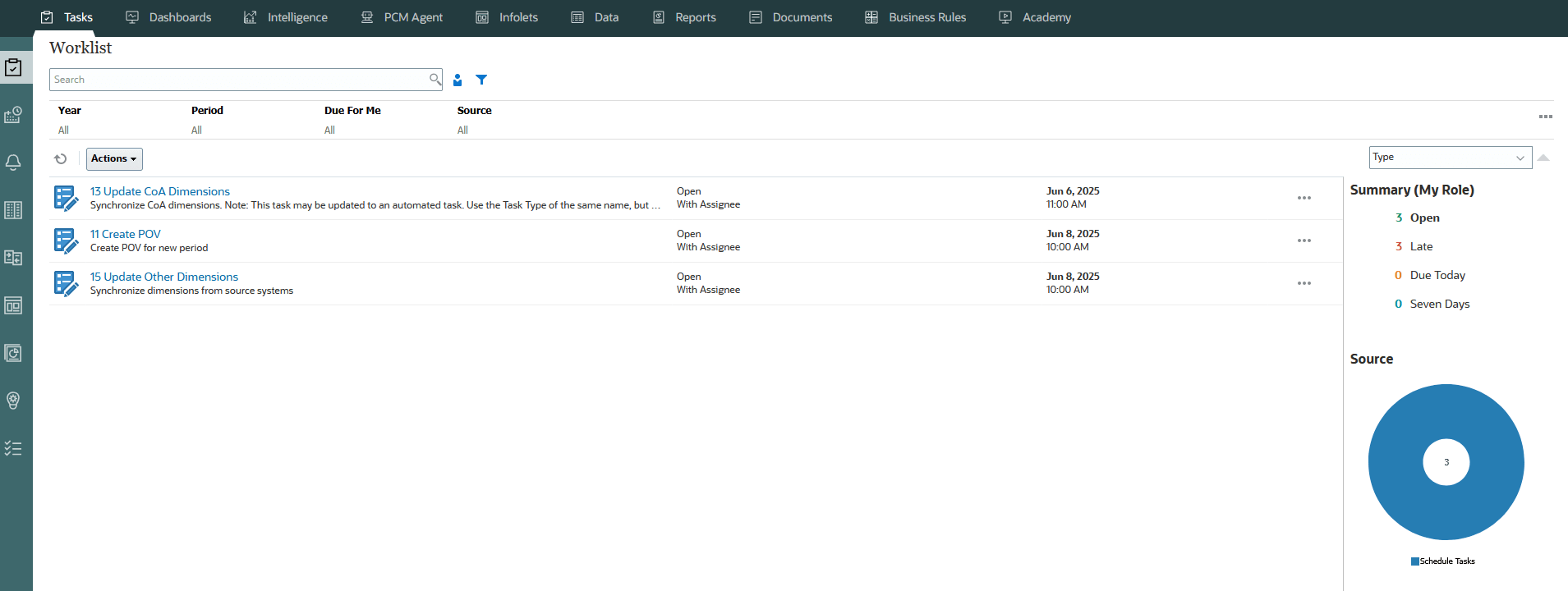Collapse summary panel with the up arrow
The image size is (1568, 591).
pyautogui.click(x=1543, y=158)
